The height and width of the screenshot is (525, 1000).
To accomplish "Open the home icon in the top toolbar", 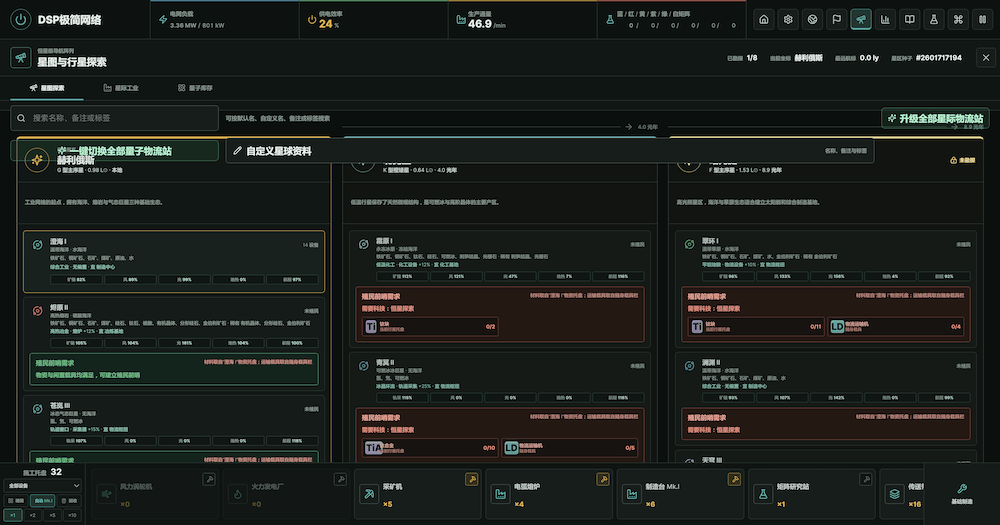I will pos(763,19).
